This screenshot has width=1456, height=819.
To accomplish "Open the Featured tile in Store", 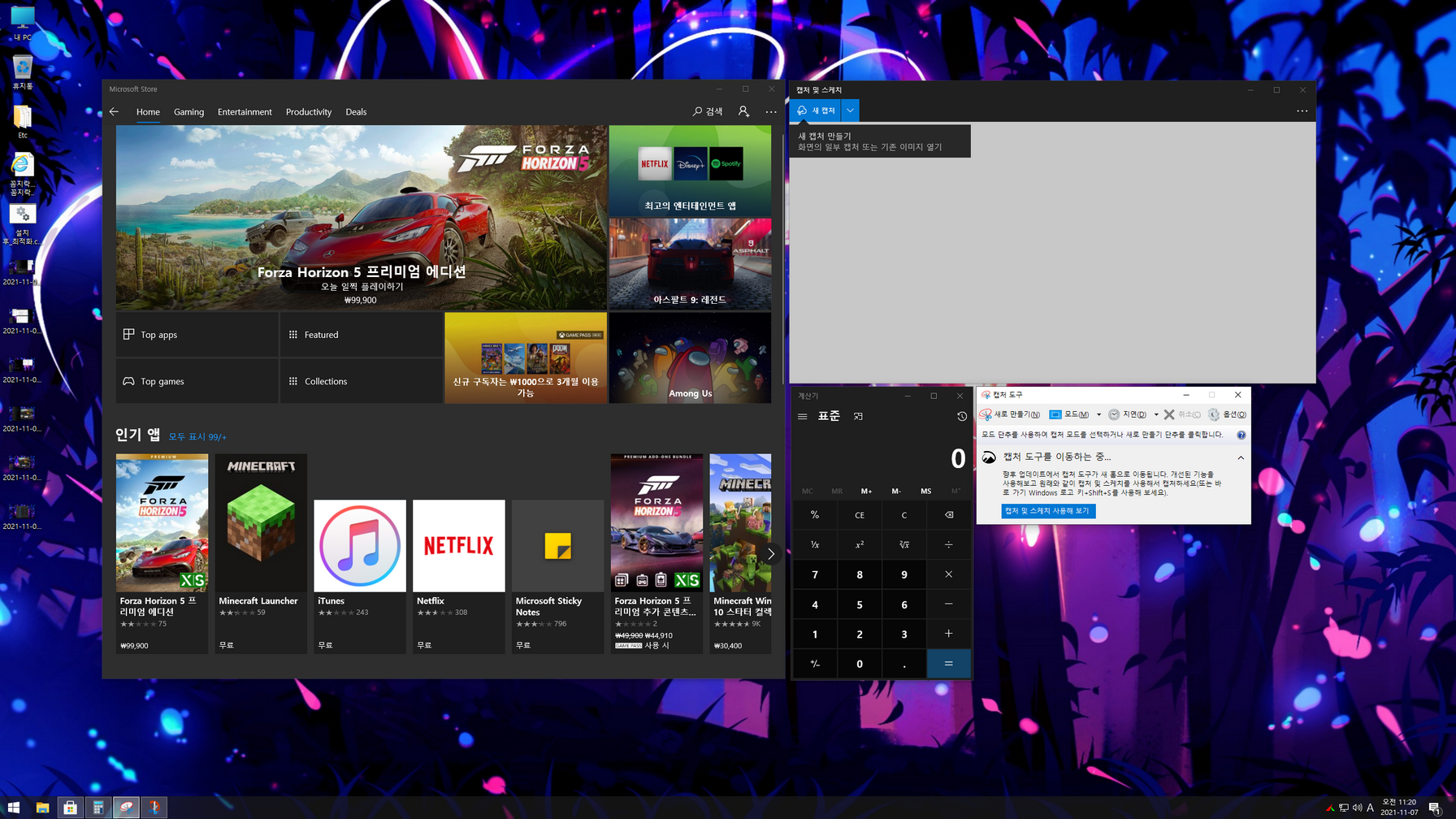I will [361, 335].
